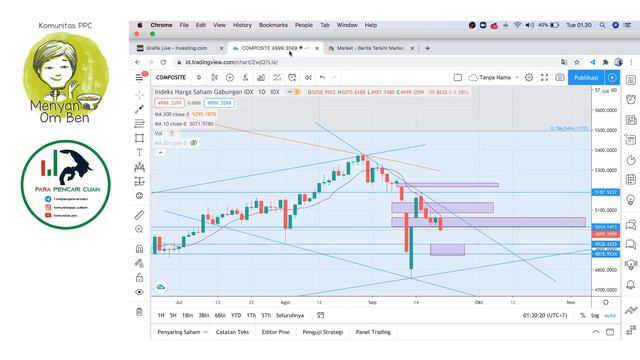
Task: Open the alerts alarm clock sidebar panel
Action: (631, 99)
